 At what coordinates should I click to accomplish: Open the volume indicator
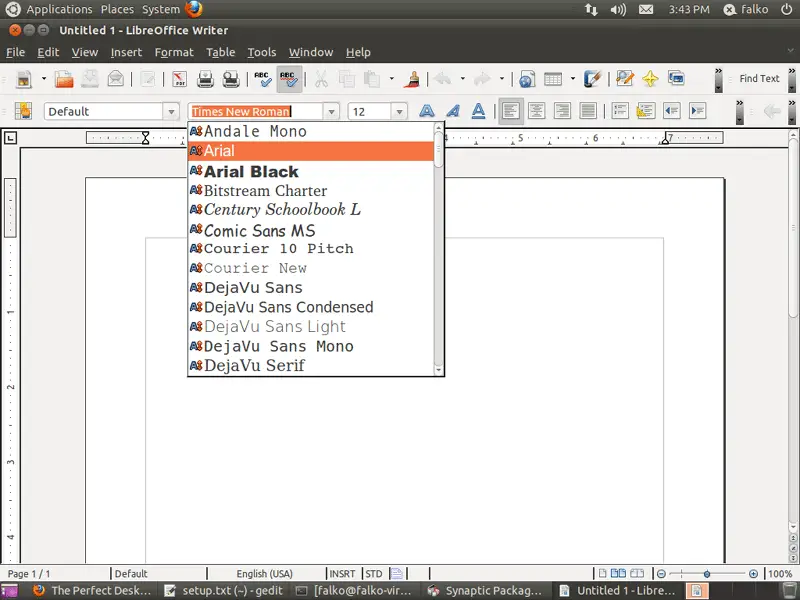tap(618, 9)
